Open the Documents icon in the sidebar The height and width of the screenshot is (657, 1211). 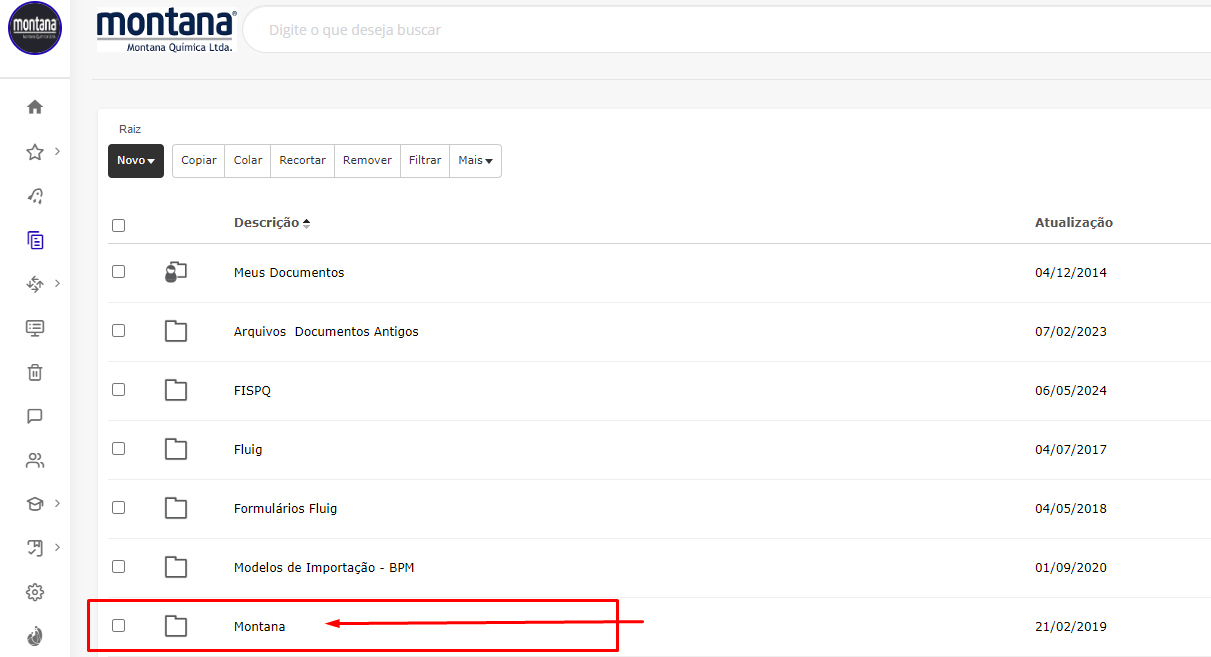(x=35, y=240)
